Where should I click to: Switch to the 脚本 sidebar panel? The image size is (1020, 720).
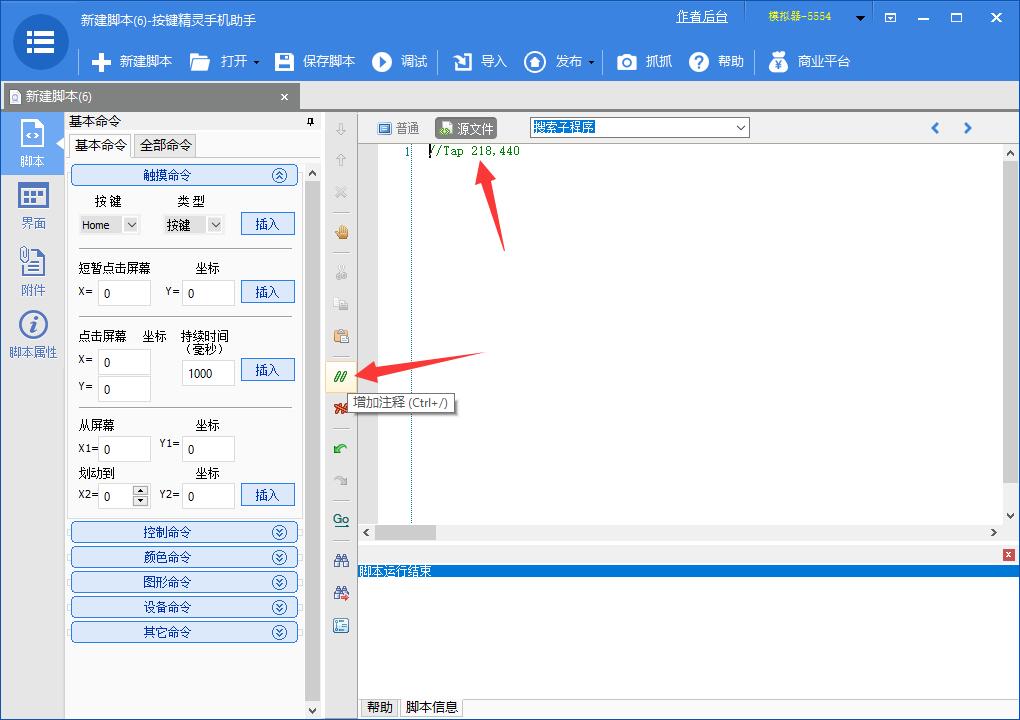(x=32, y=143)
